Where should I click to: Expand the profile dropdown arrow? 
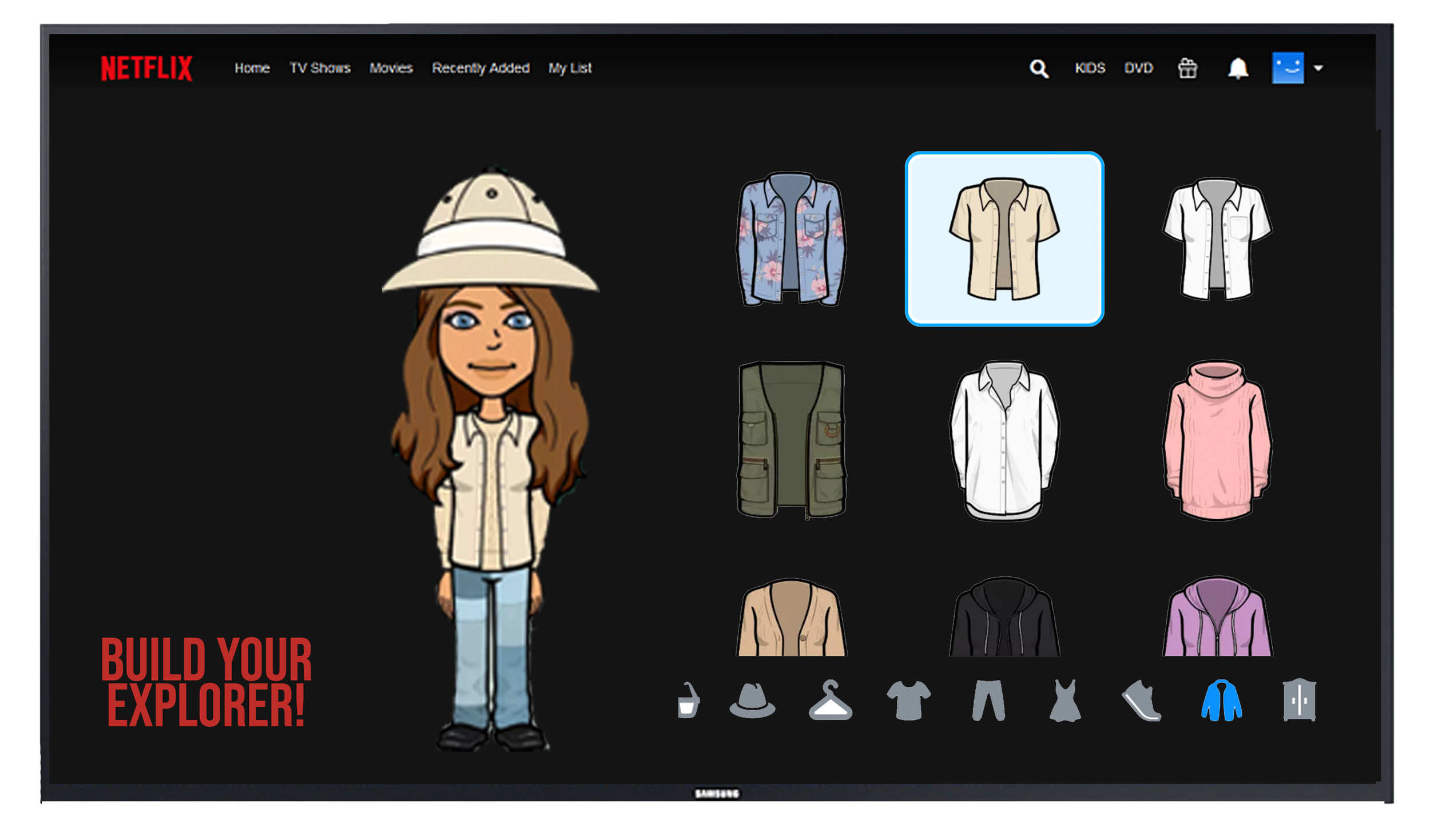click(x=1318, y=68)
